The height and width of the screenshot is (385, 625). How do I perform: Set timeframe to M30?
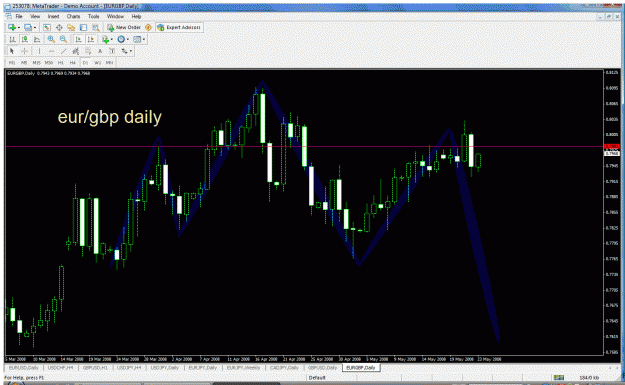click(49, 63)
